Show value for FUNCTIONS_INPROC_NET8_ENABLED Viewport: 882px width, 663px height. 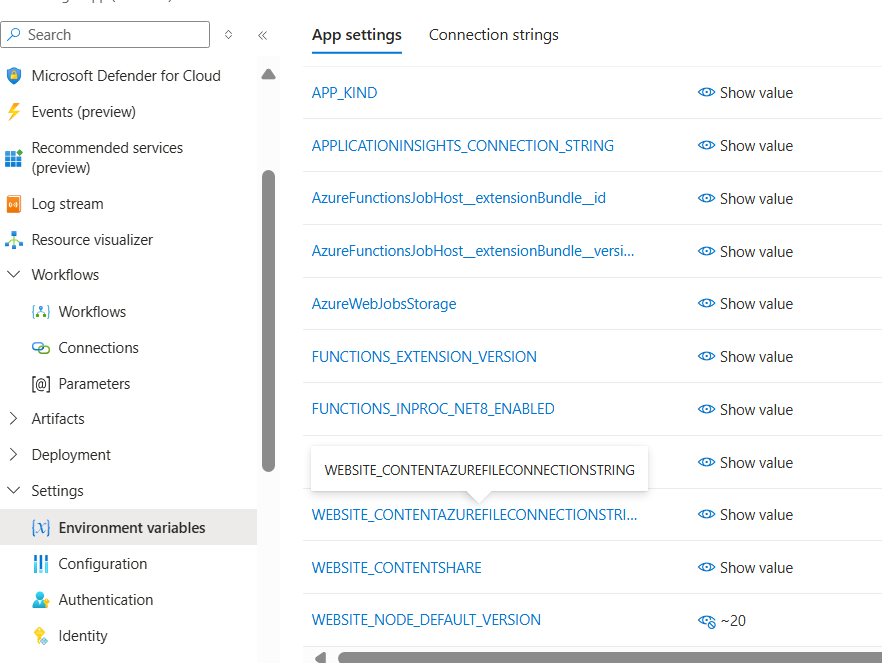(x=745, y=409)
